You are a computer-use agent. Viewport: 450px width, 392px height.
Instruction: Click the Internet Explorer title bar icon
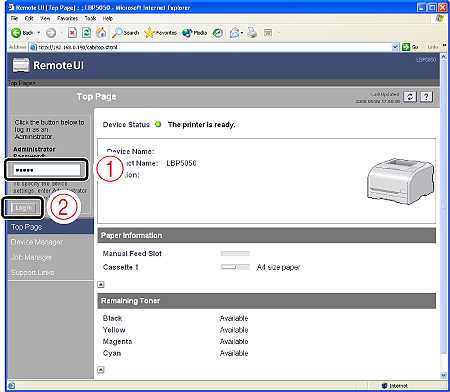point(11,7)
